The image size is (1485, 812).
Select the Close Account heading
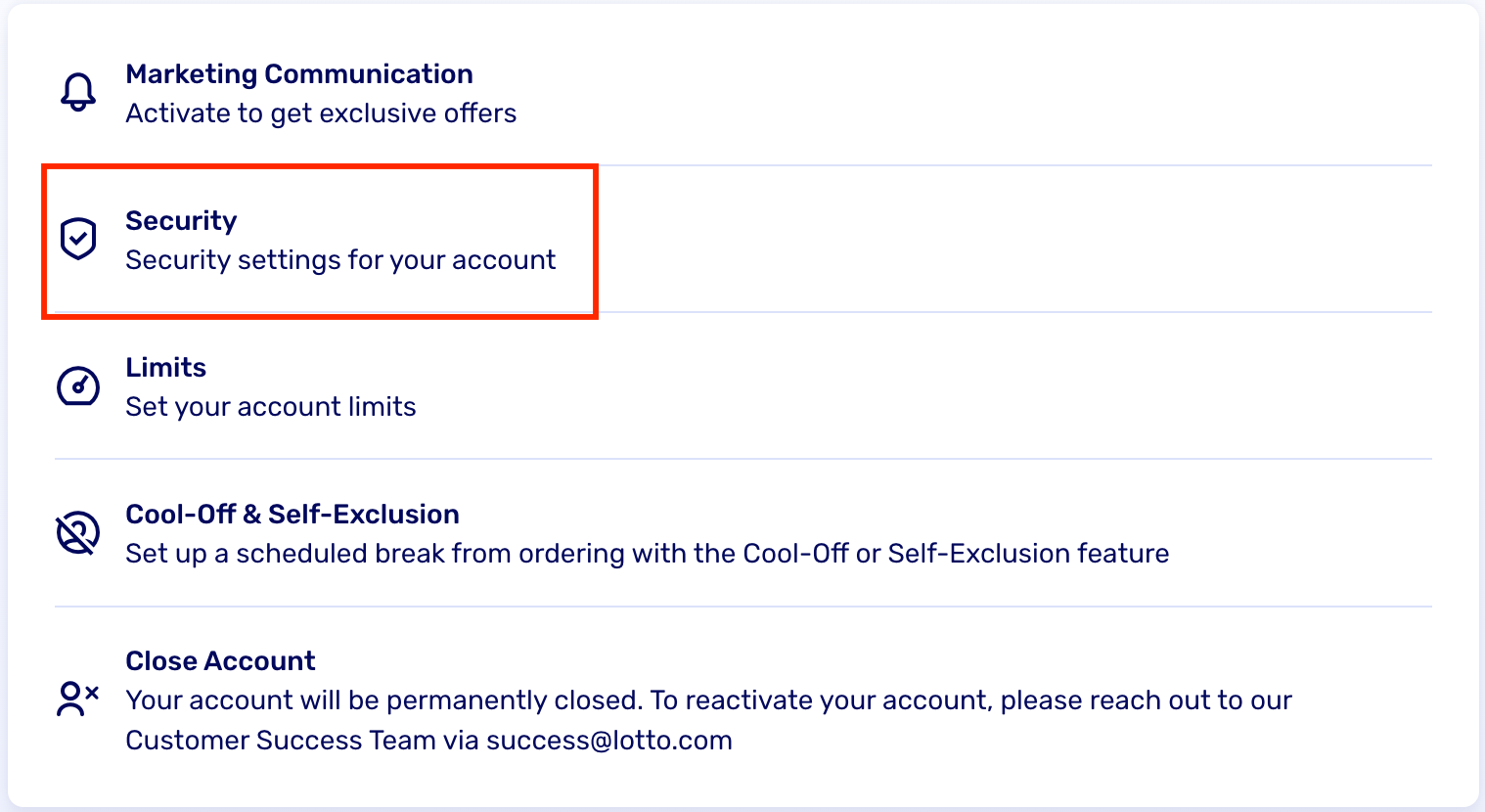(221, 661)
